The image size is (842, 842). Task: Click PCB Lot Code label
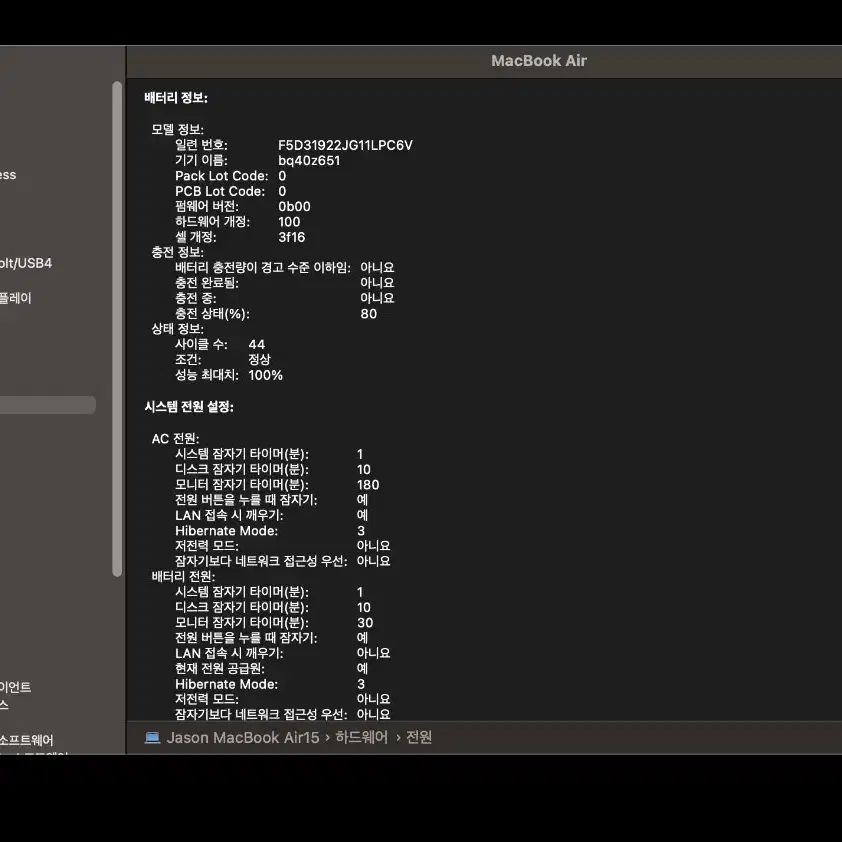pos(220,191)
